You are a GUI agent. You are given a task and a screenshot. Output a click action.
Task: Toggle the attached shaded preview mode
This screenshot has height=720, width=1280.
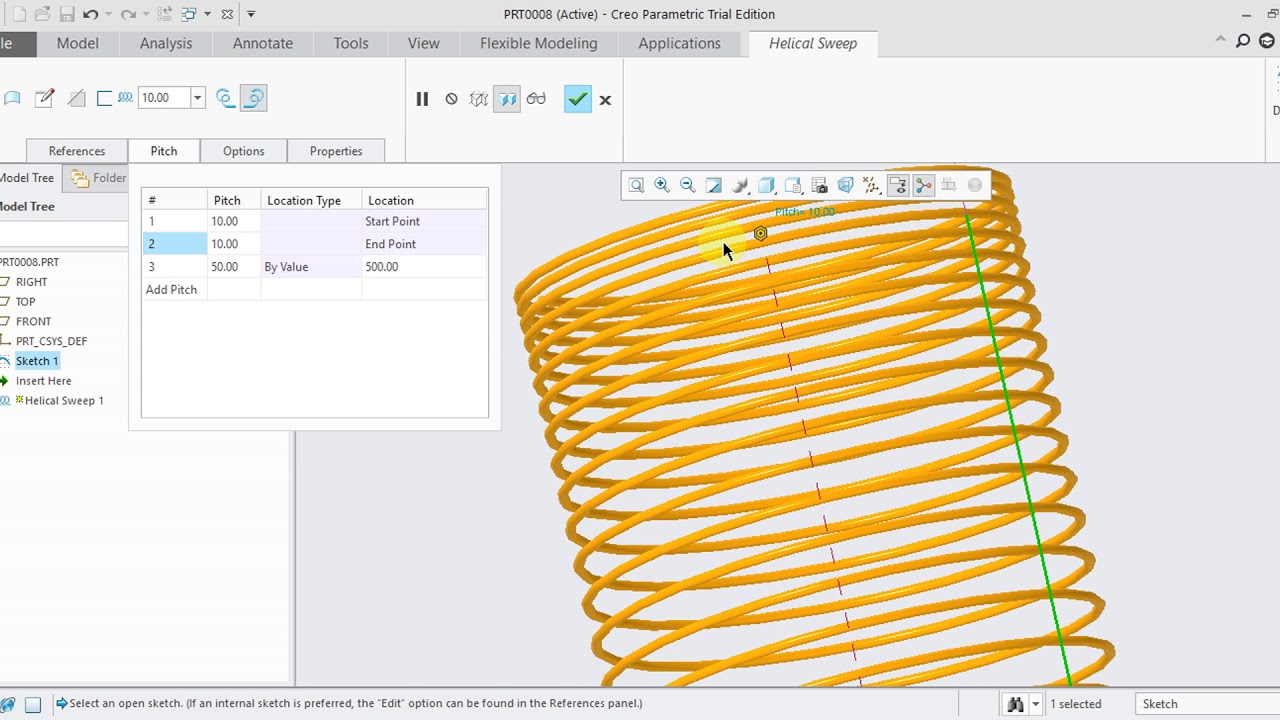point(507,99)
